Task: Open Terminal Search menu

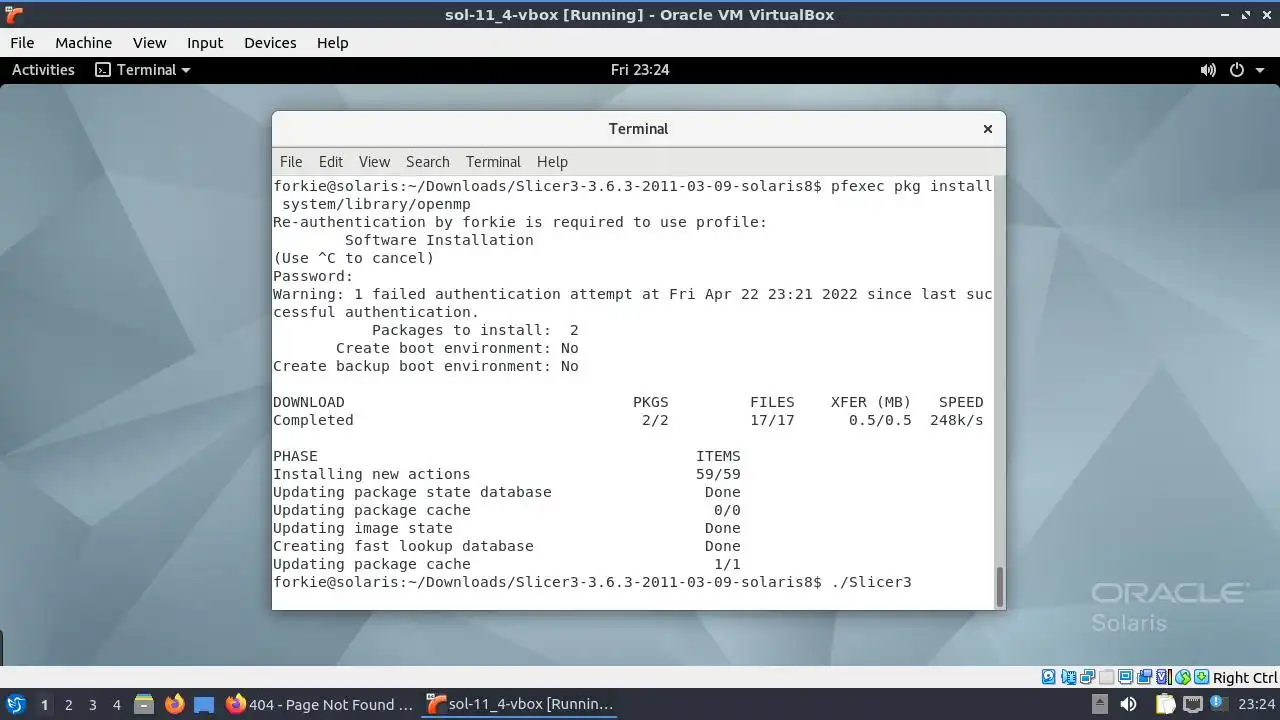Action: pos(428,162)
